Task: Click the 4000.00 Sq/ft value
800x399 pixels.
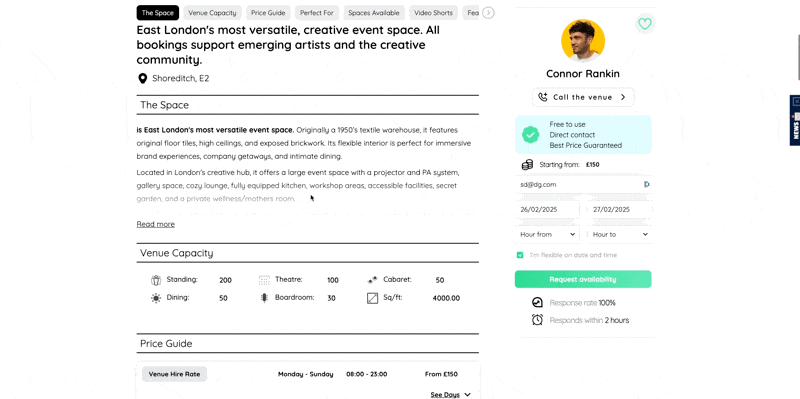Action: (446, 298)
